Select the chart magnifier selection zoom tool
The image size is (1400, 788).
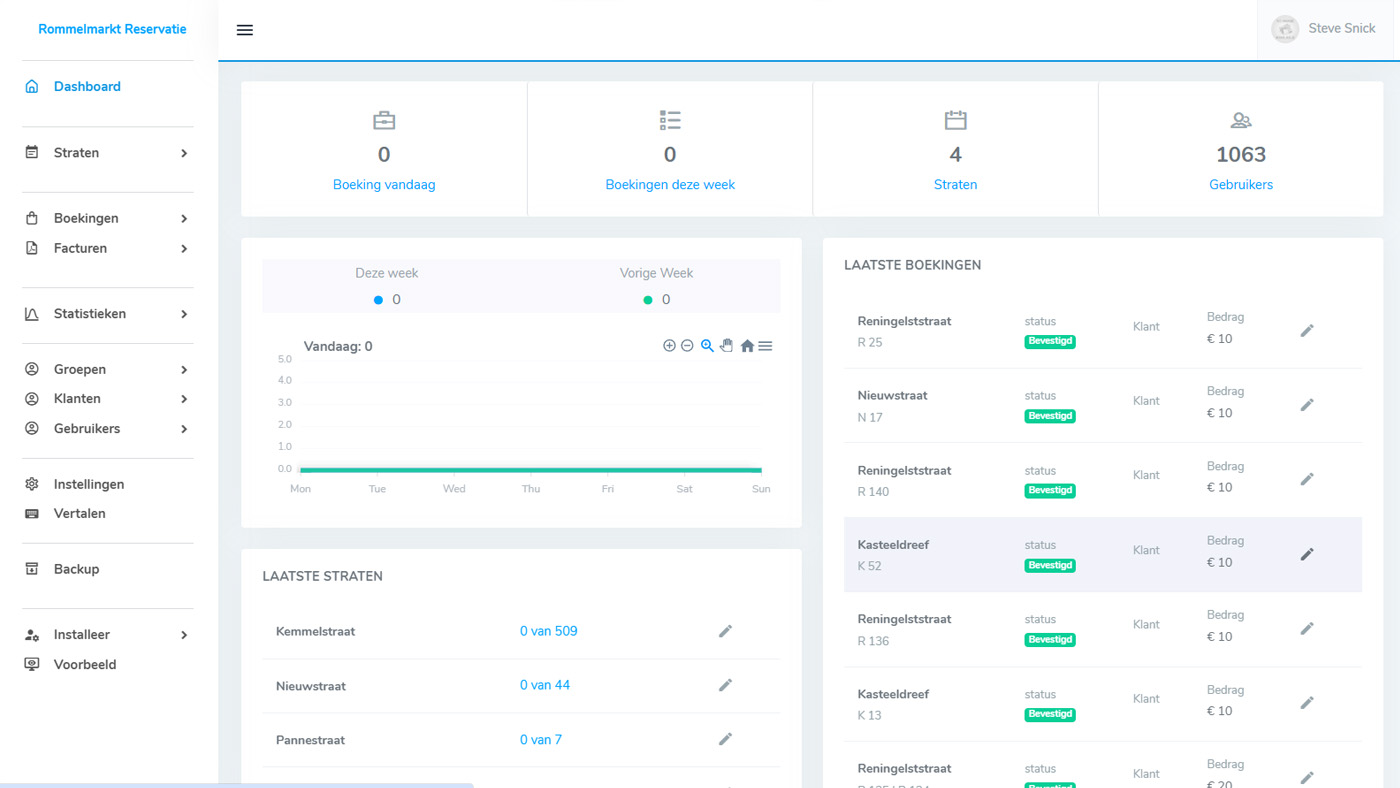click(x=707, y=346)
